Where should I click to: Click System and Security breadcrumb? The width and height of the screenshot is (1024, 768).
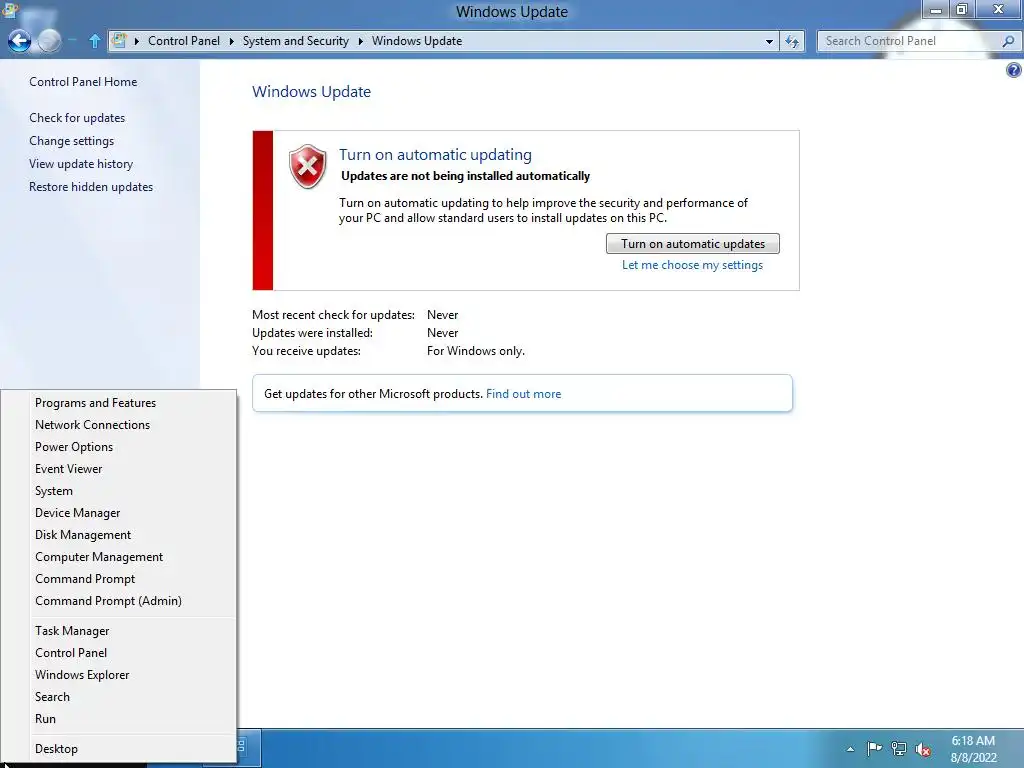point(295,41)
